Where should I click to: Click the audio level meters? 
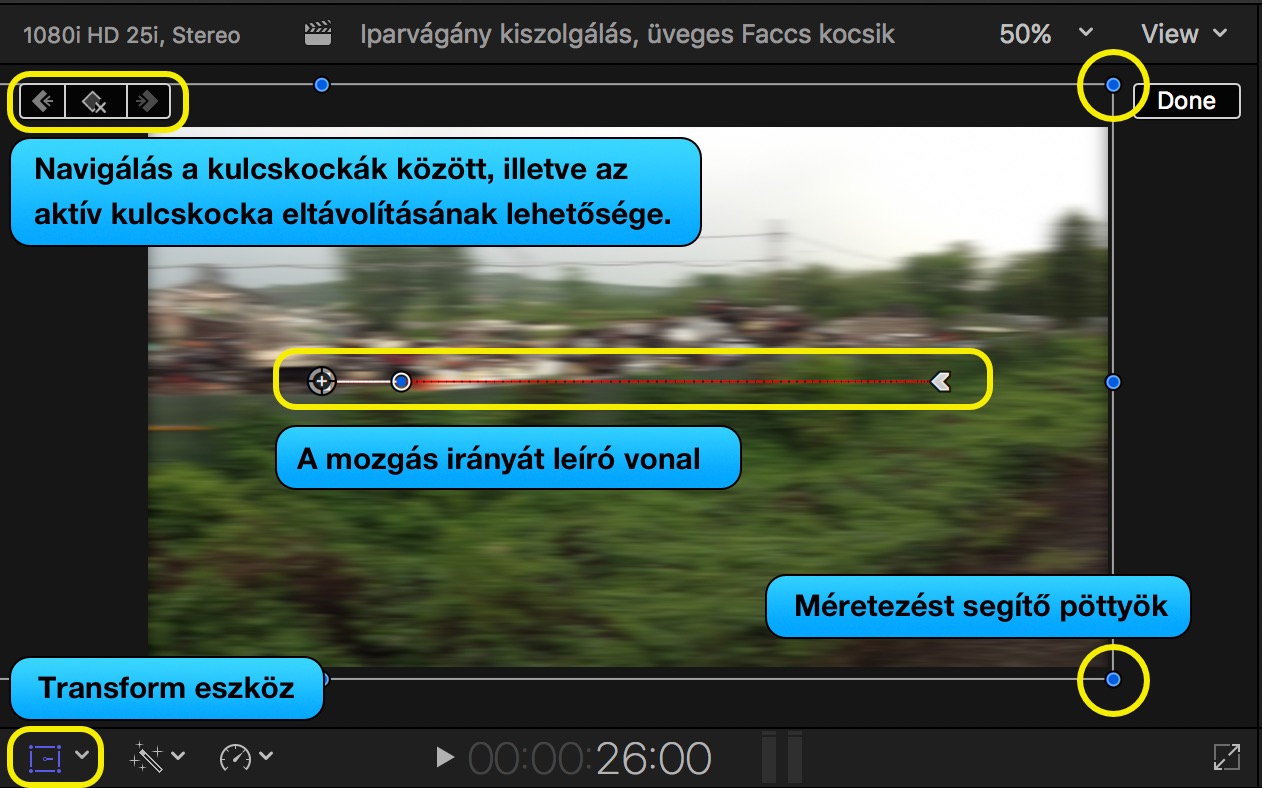781,758
